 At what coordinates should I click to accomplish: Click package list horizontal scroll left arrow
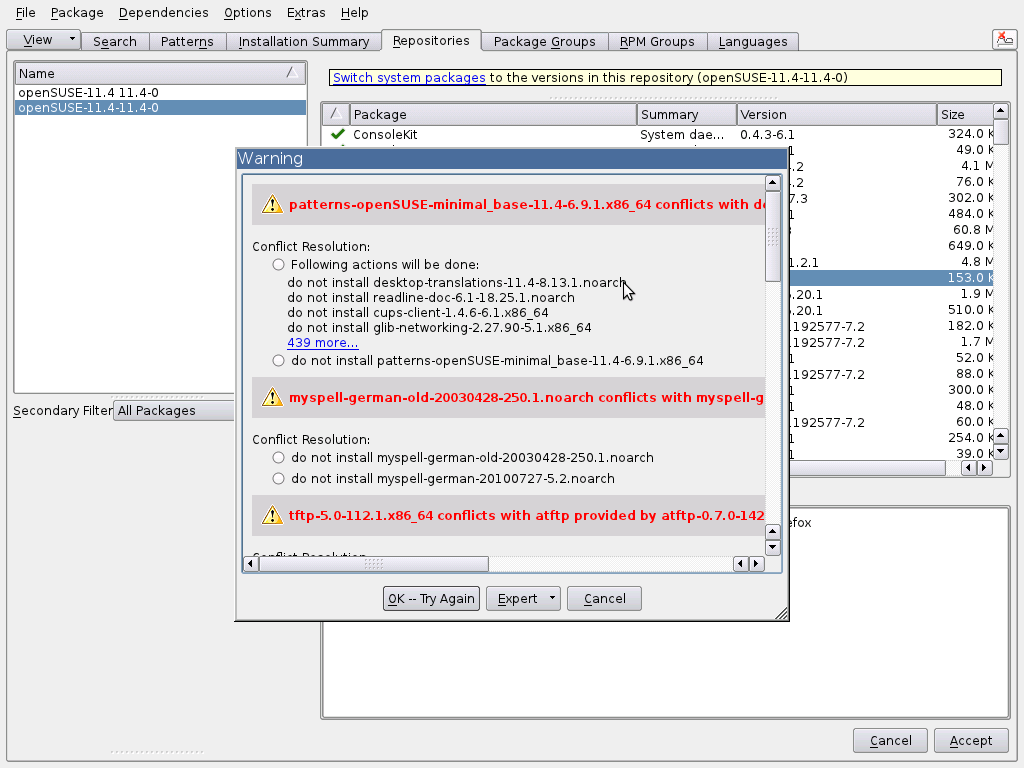[x=969, y=468]
